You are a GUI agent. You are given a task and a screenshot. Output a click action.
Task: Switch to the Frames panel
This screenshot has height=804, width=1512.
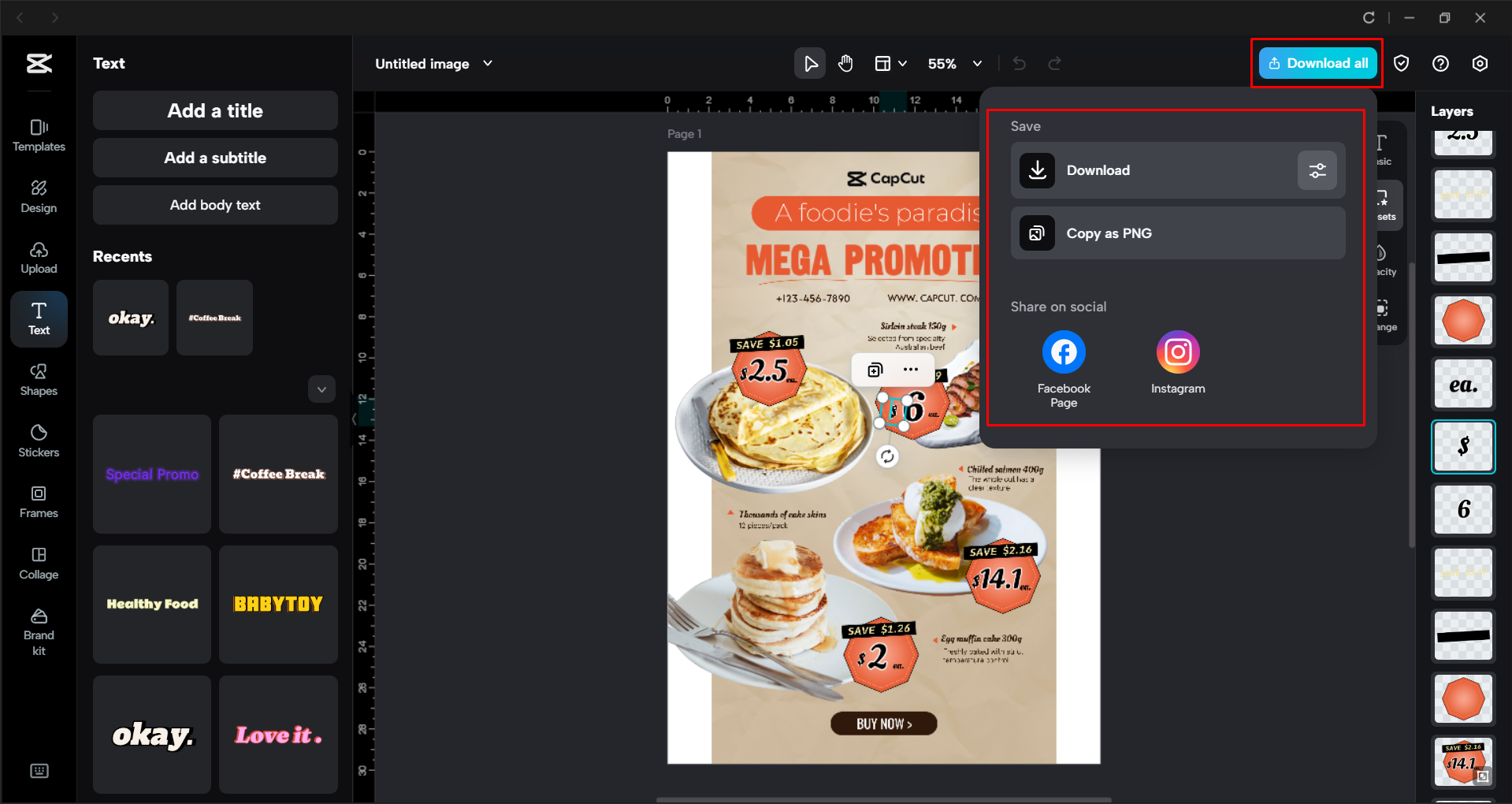tap(38, 502)
